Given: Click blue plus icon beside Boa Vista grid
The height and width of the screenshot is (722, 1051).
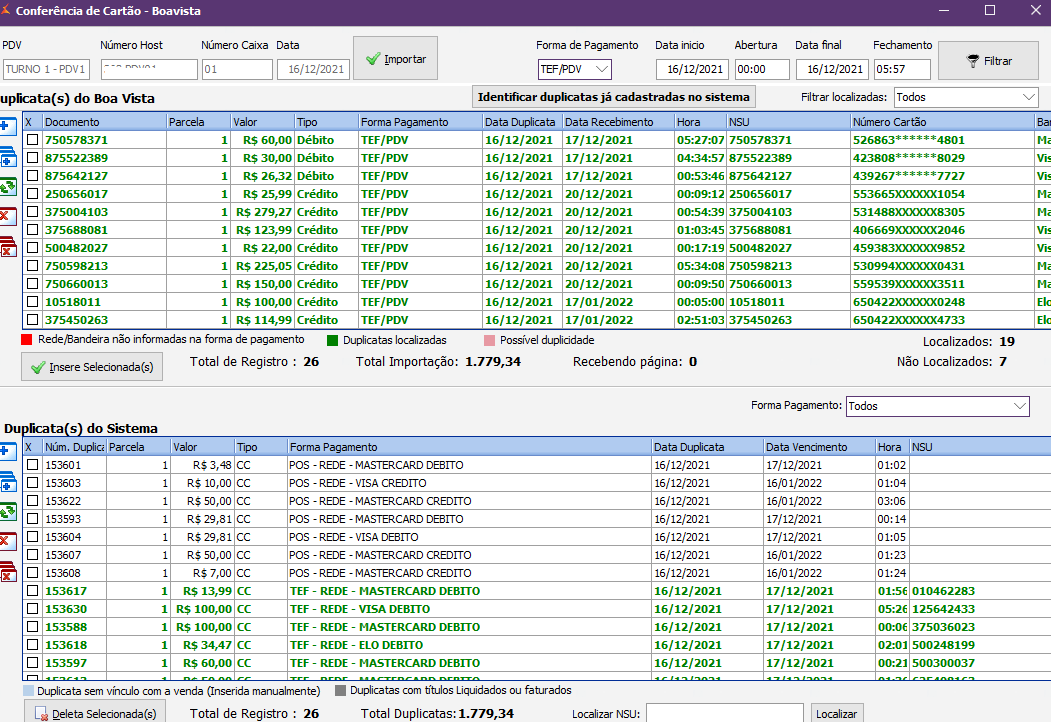Looking at the screenshot, I should [7, 126].
